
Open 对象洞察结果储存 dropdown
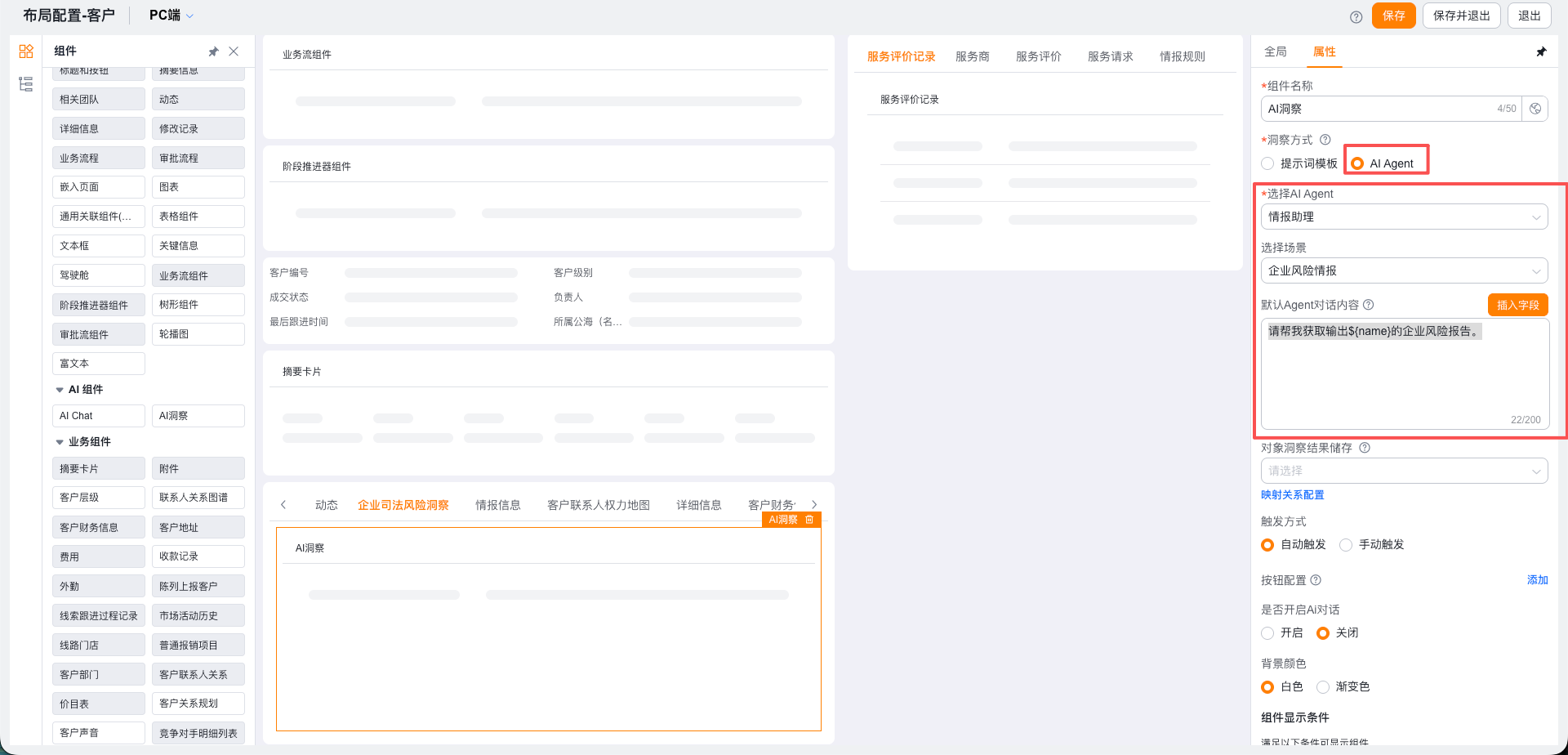pos(1405,471)
